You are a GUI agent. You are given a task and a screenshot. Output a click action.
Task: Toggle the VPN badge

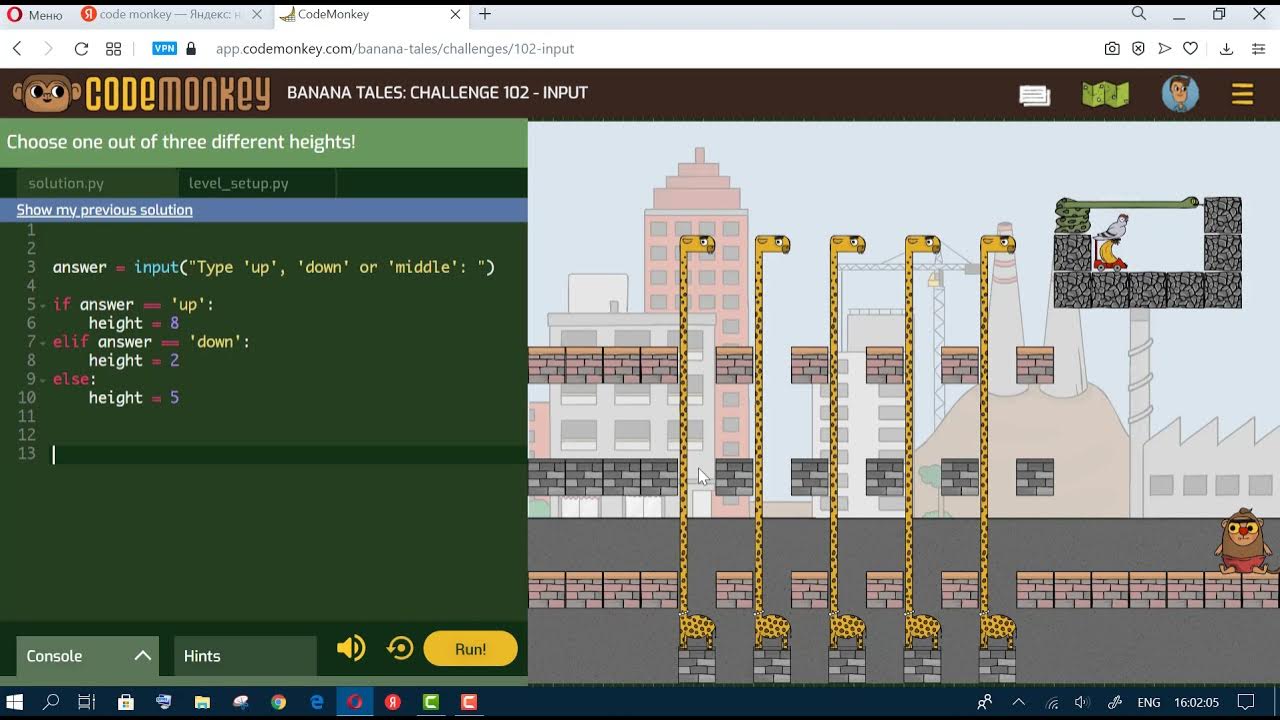(x=164, y=48)
